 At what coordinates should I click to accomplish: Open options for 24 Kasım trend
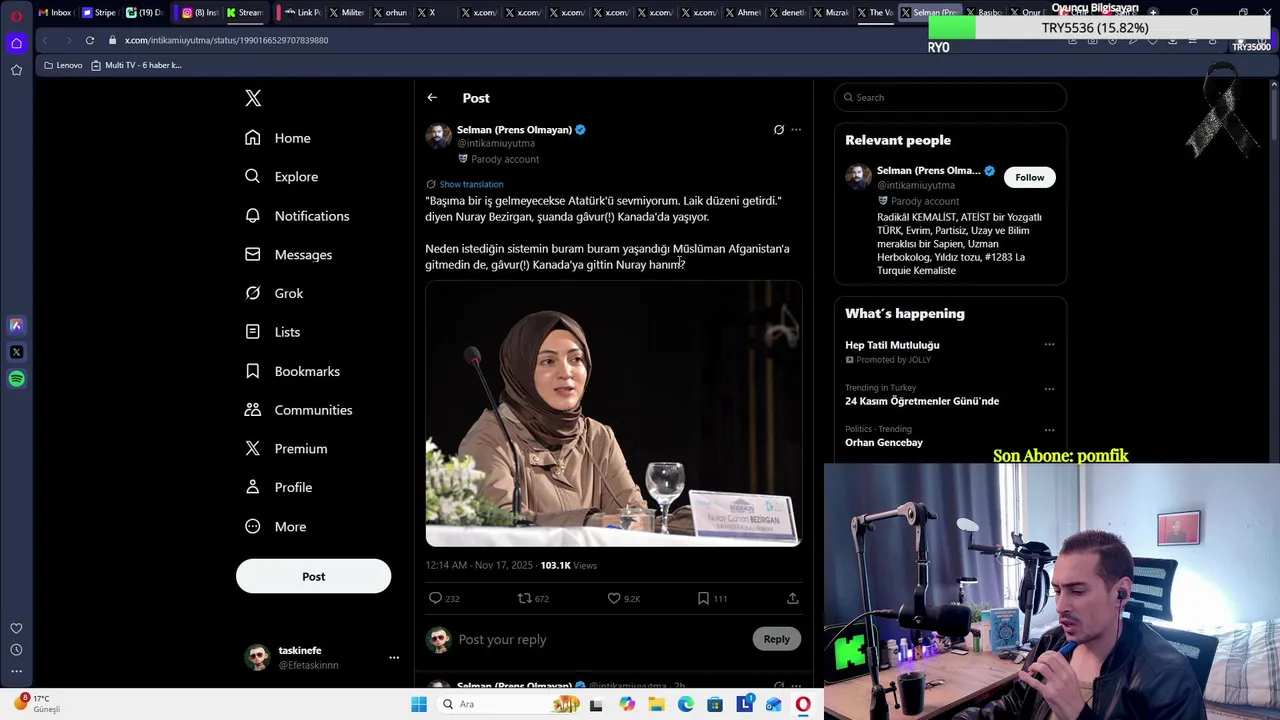[x=1049, y=388]
